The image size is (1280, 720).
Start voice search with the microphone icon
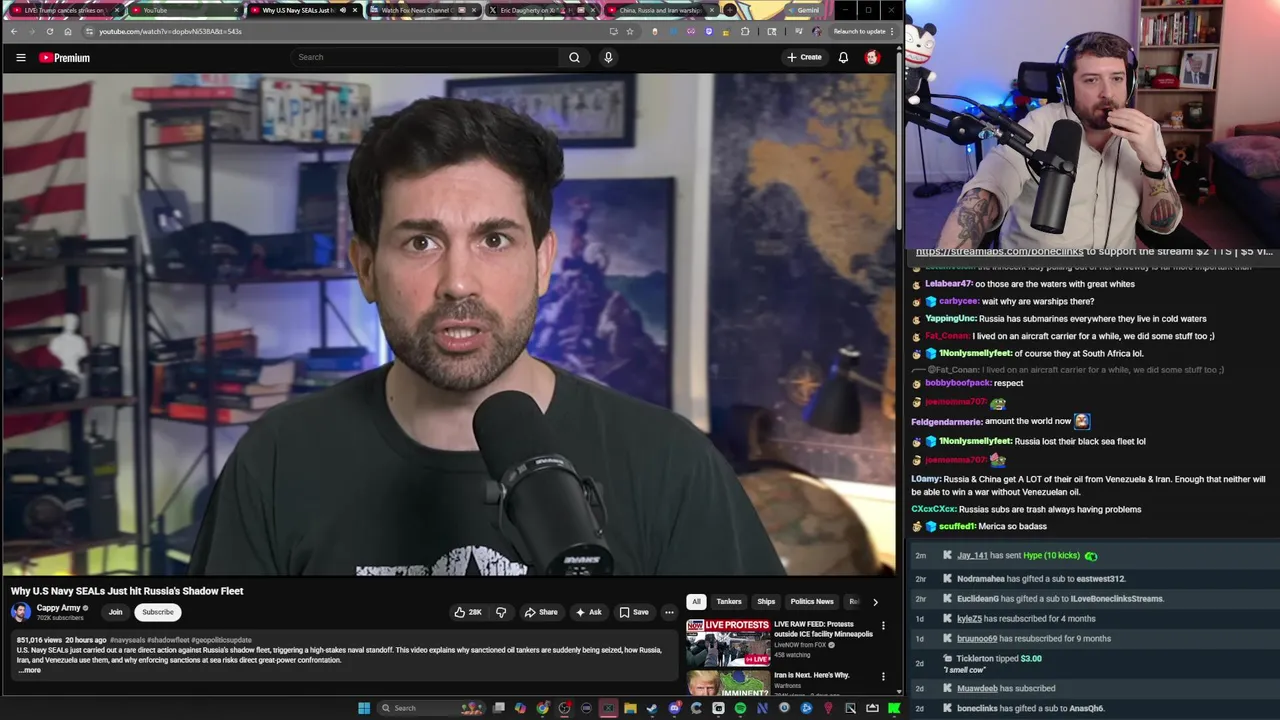(608, 57)
